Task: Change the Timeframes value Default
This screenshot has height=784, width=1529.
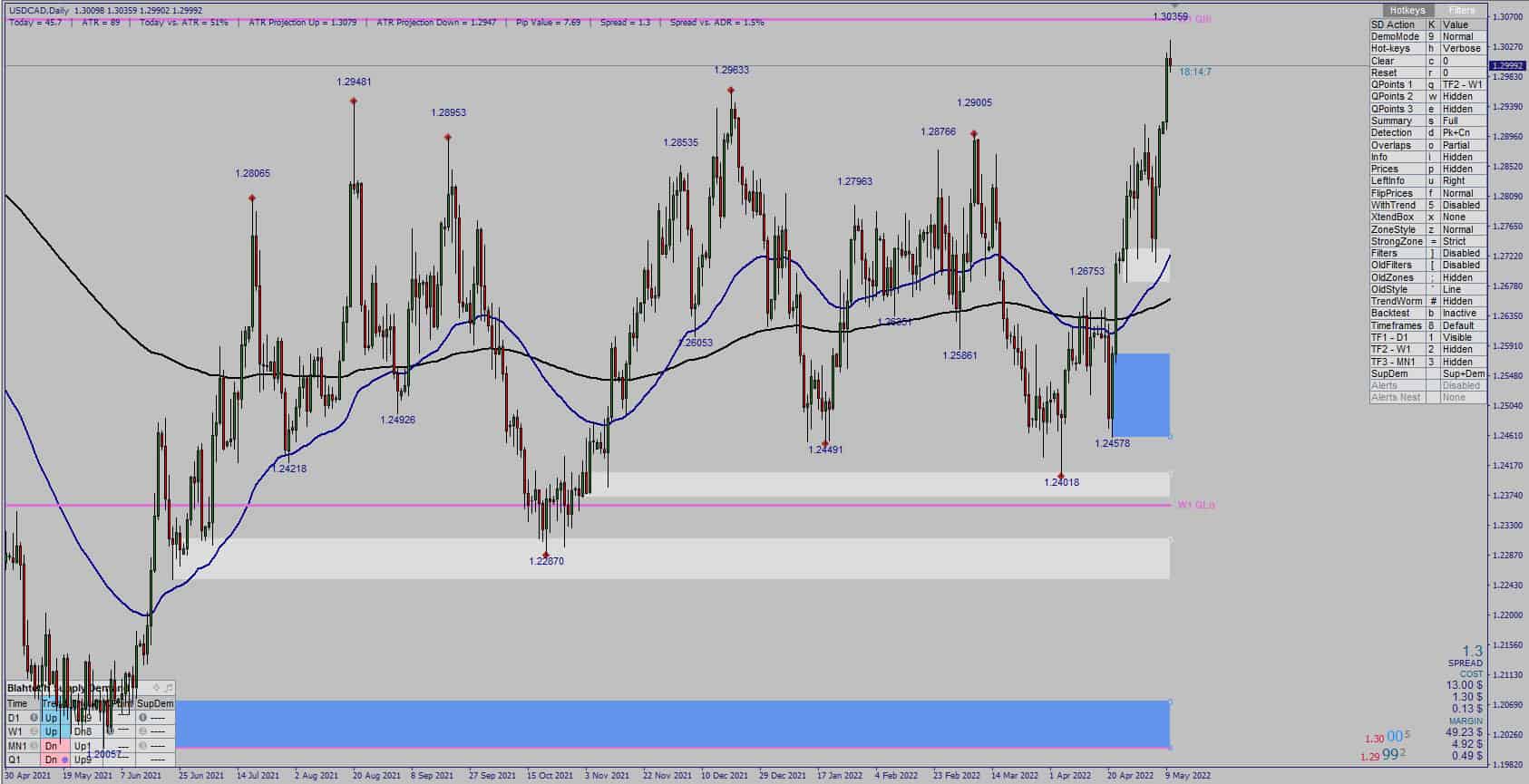Action: pyautogui.click(x=1462, y=325)
